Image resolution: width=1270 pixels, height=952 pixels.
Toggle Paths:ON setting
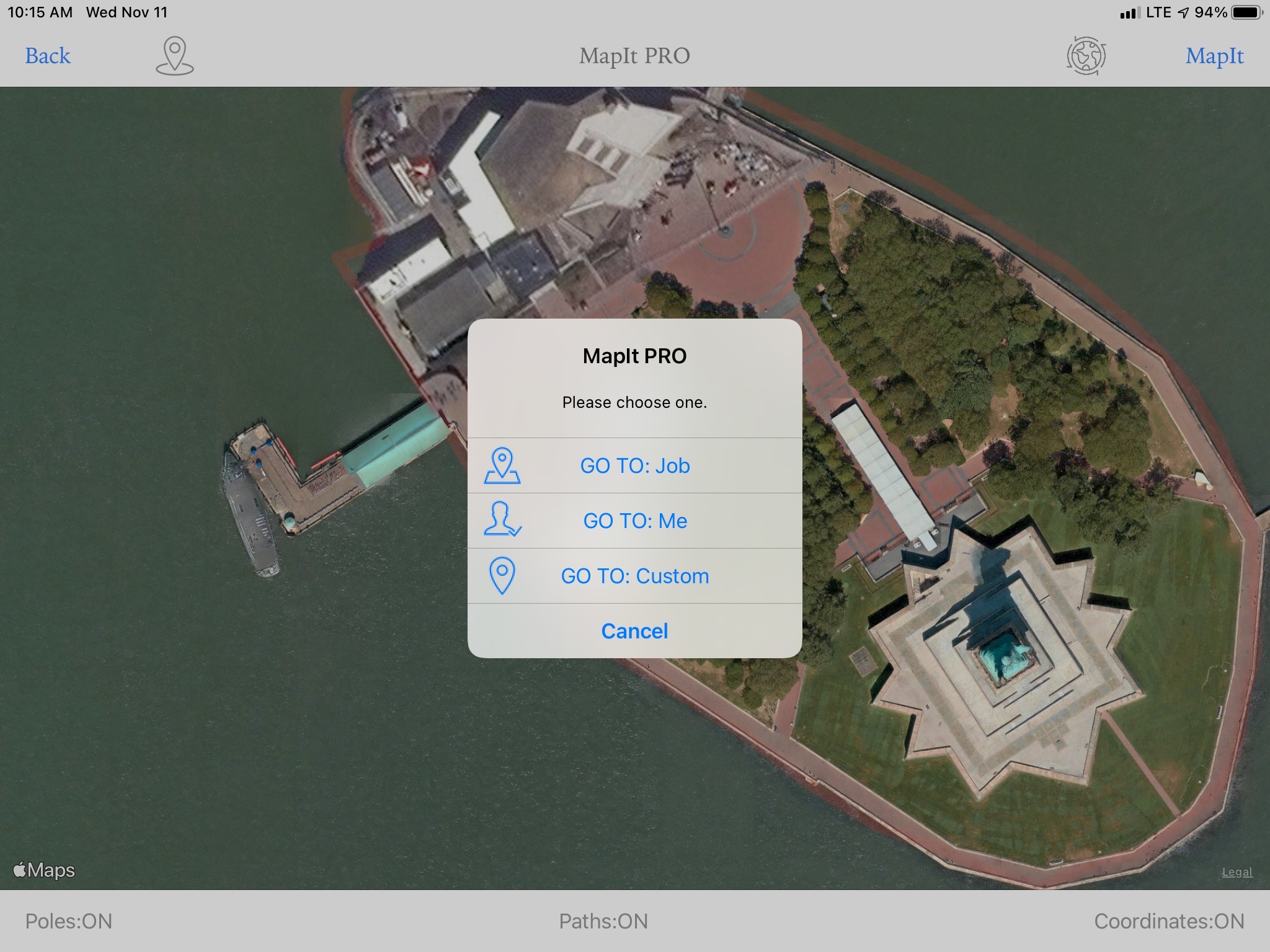point(603,921)
